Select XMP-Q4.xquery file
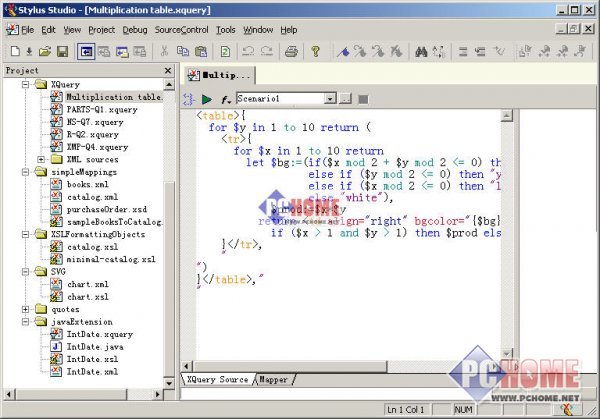Image resolution: width=600 pixels, height=419 pixels. coord(97,147)
